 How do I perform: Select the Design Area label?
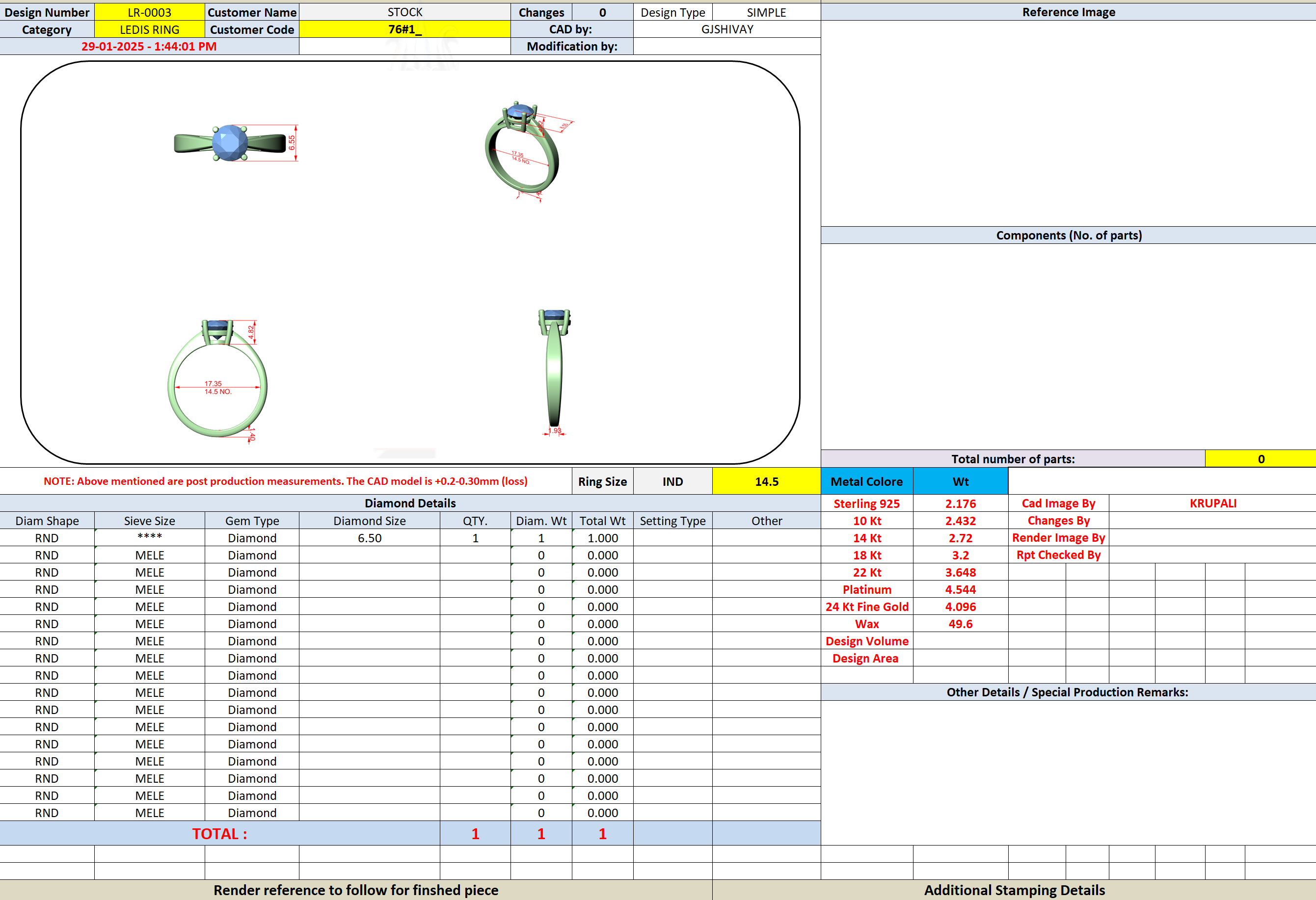tap(867, 658)
